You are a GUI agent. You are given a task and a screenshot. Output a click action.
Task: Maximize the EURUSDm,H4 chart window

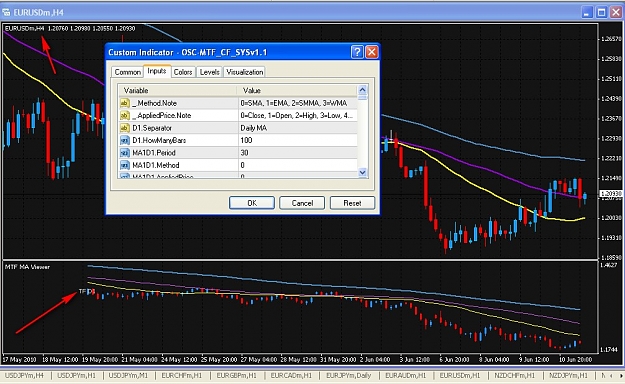(601, 12)
